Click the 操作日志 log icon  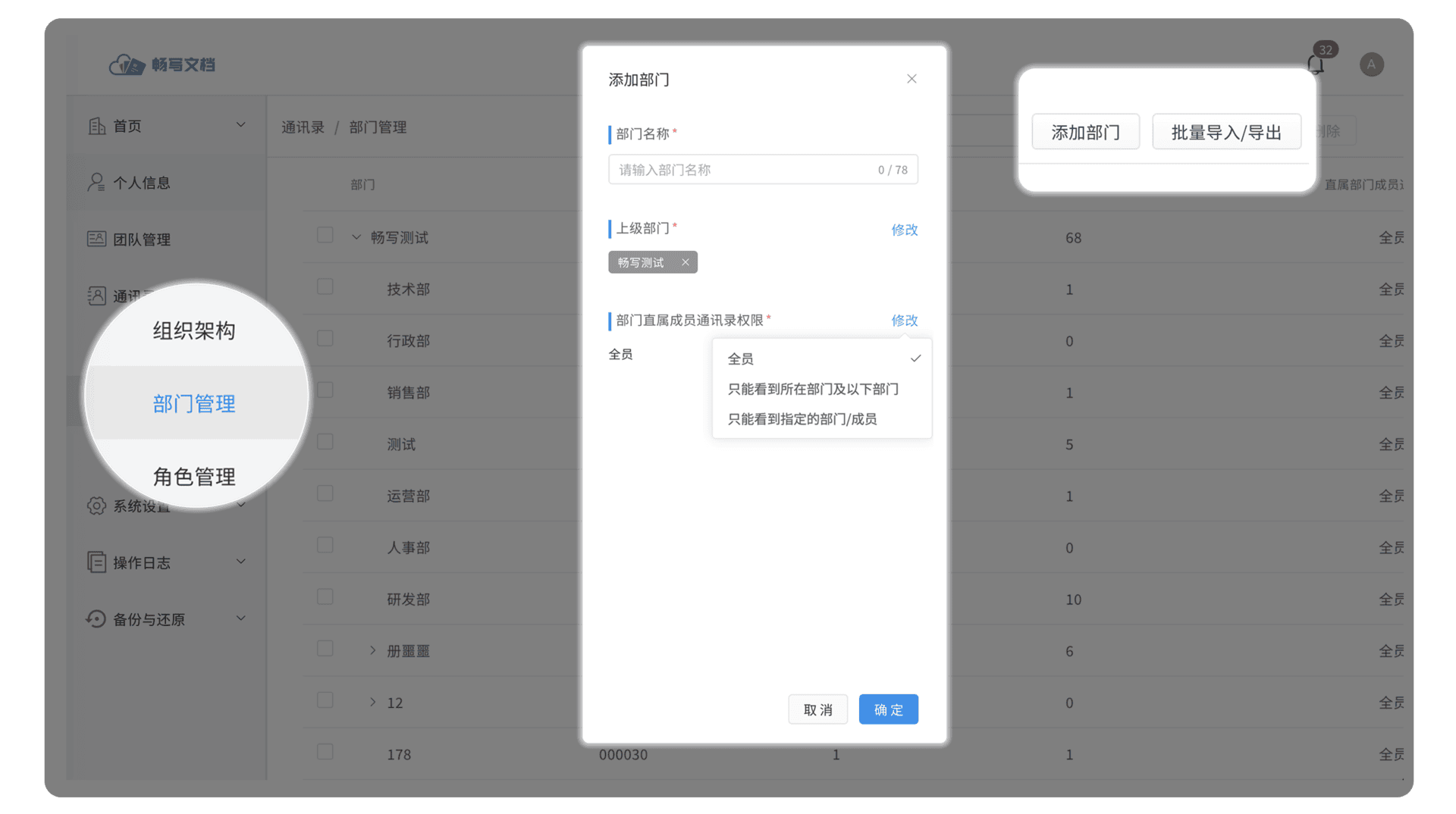tap(96, 562)
